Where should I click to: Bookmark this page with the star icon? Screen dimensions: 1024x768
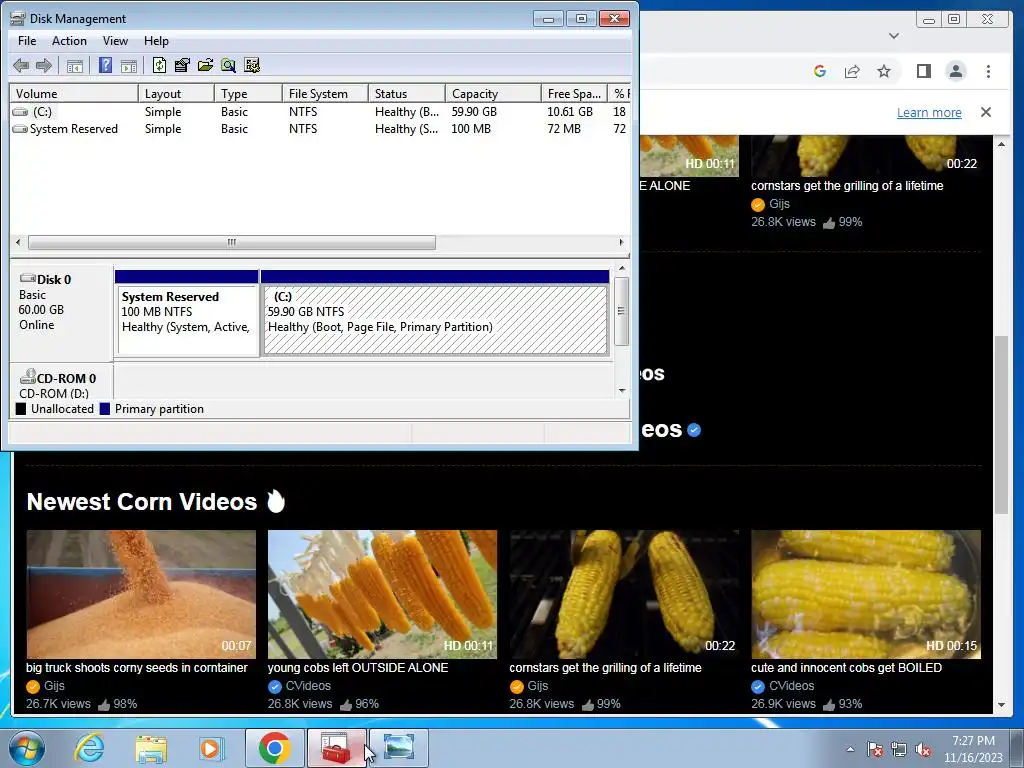(884, 71)
